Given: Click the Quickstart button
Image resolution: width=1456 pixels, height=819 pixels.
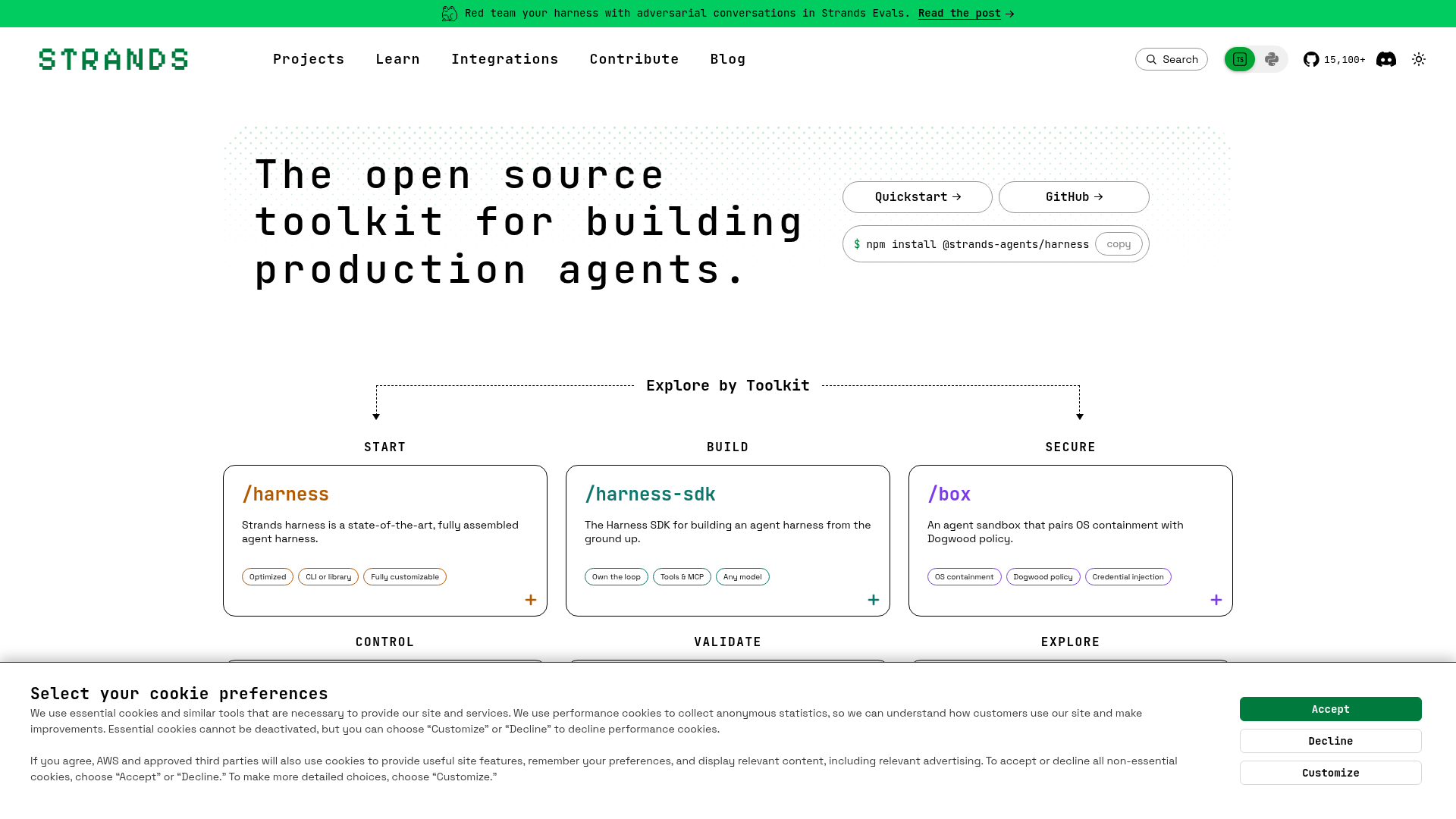Looking at the screenshot, I should (x=918, y=197).
